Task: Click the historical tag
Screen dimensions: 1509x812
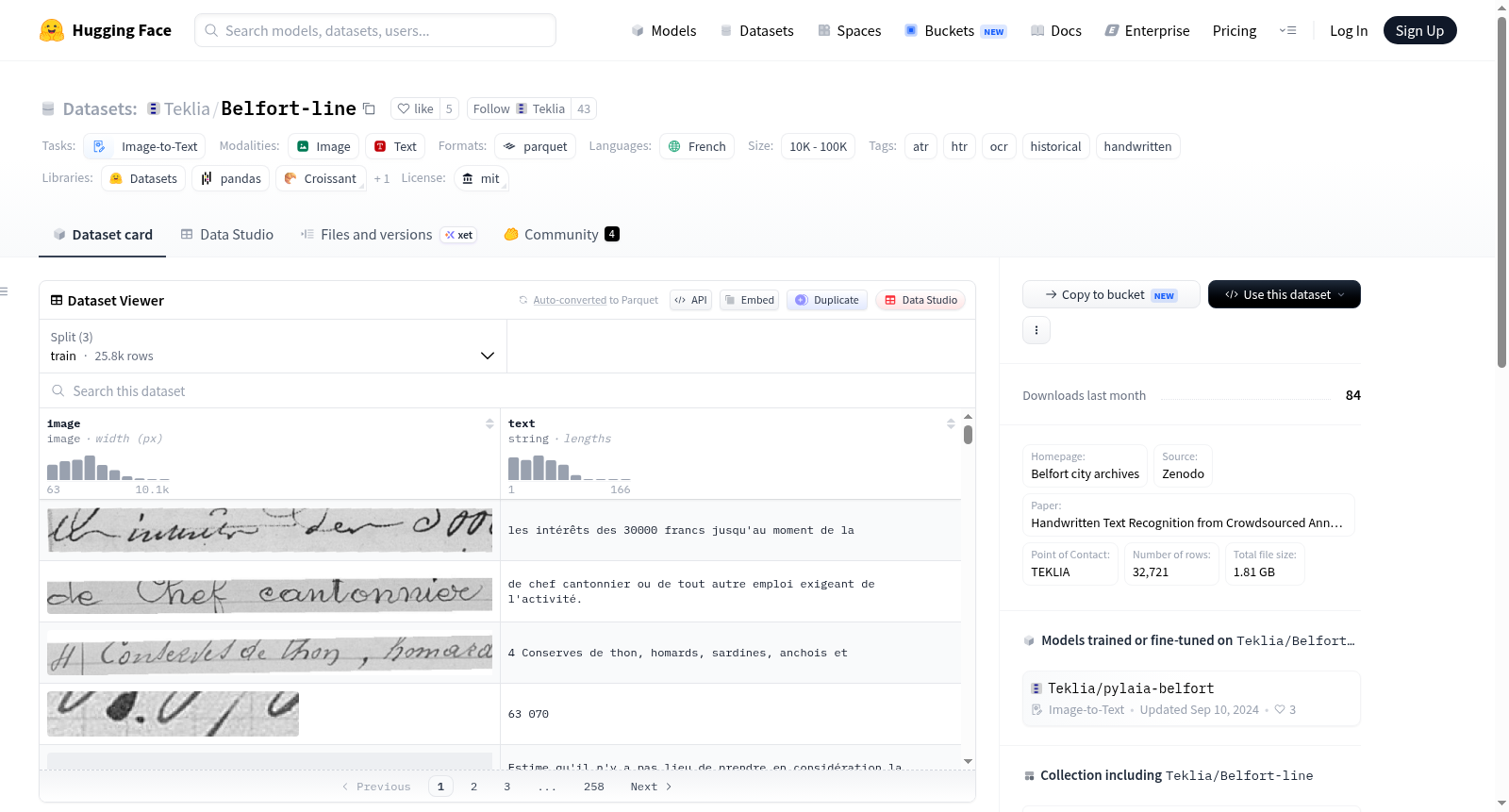Action: pos(1055,146)
